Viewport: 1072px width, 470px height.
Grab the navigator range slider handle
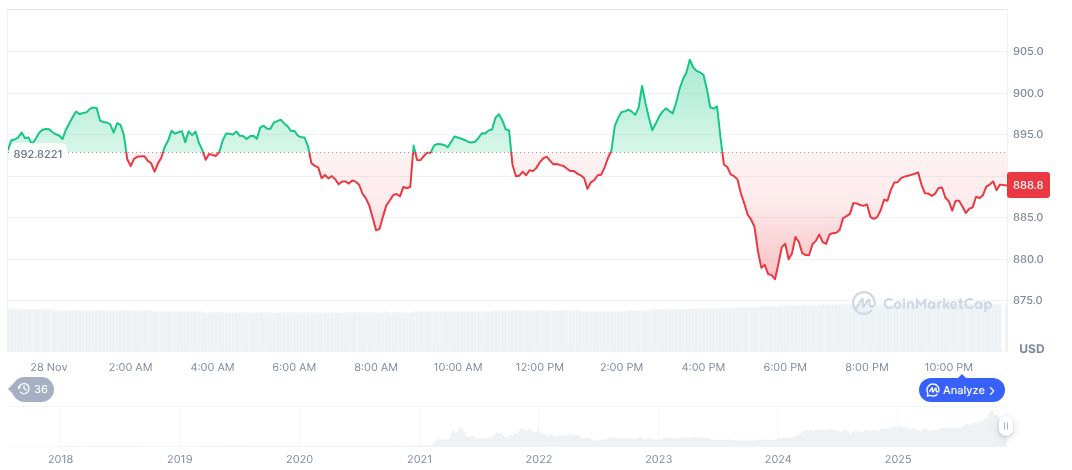pyautogui.click(x=1005, y=426)
